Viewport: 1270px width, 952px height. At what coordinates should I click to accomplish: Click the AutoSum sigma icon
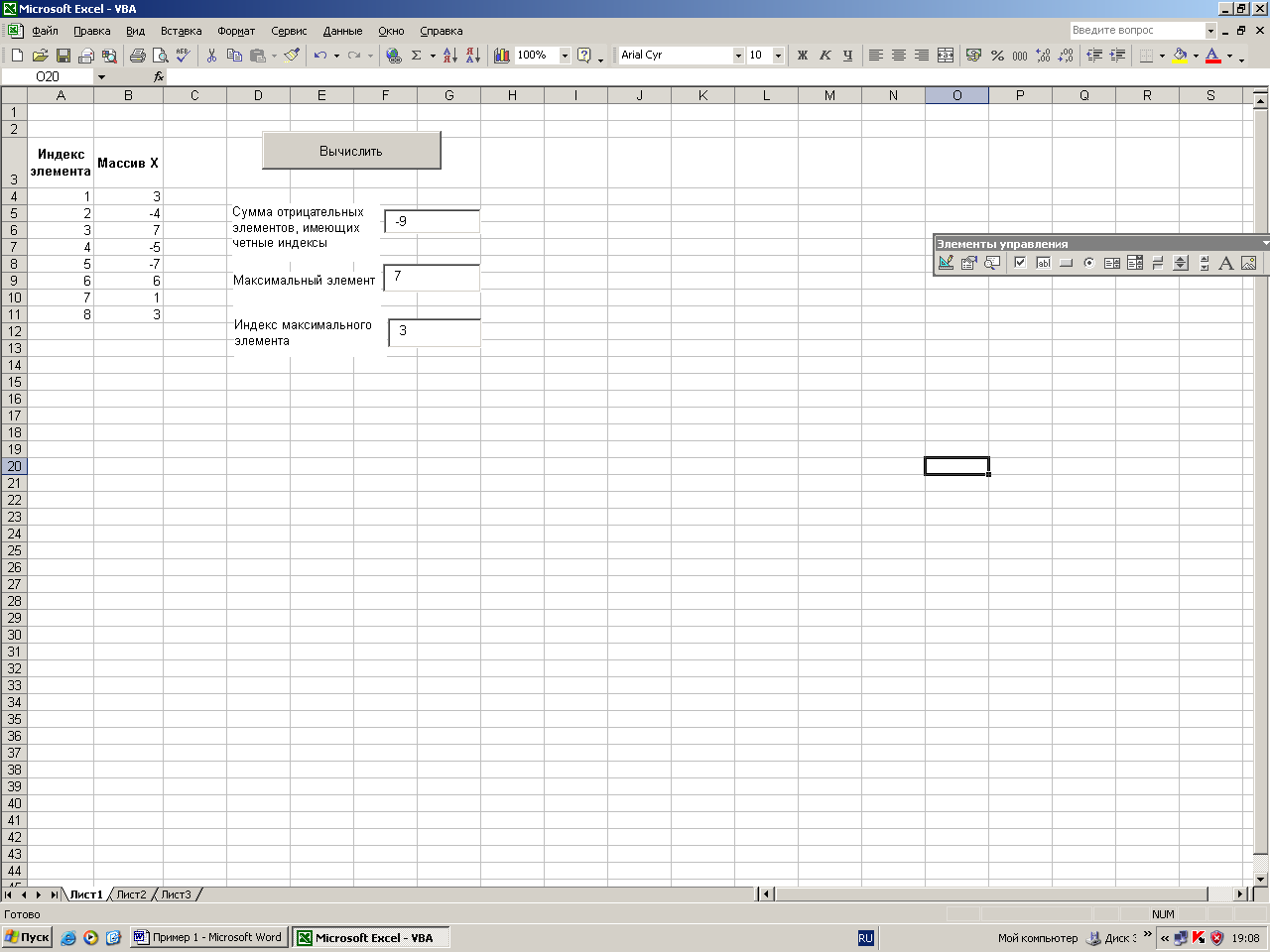(x=417, y=56)
